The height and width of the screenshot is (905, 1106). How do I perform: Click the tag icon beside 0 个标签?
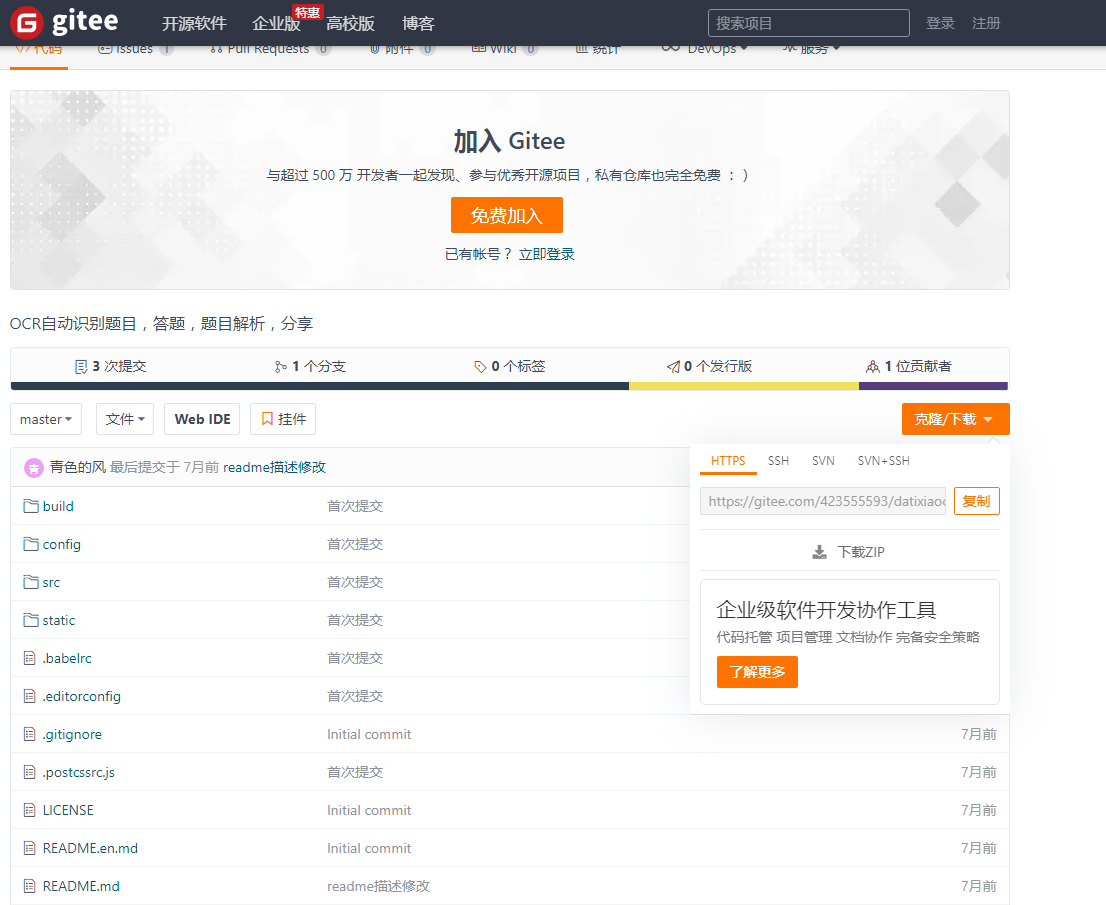479,366
